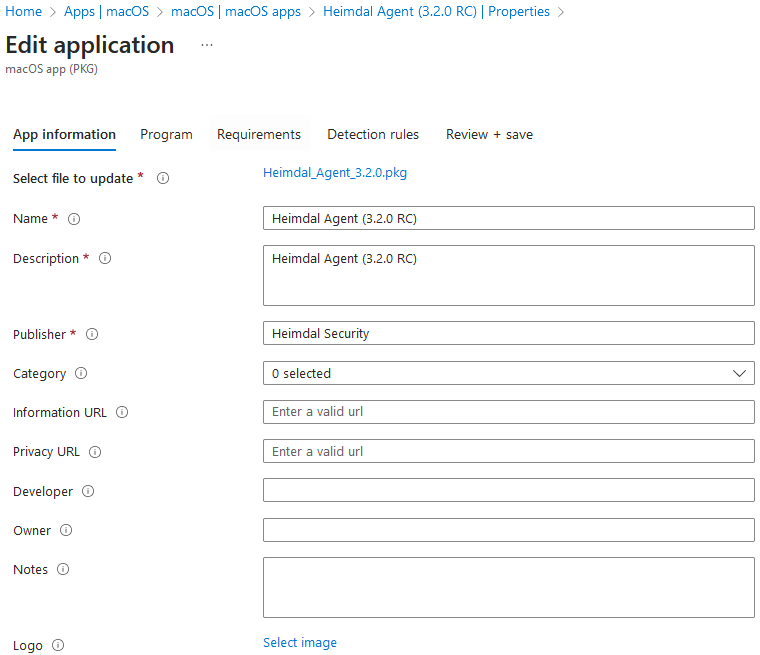Screen dimensions: 760x655
Task: Click the Edit application page heading
Action: click(90, 46)
